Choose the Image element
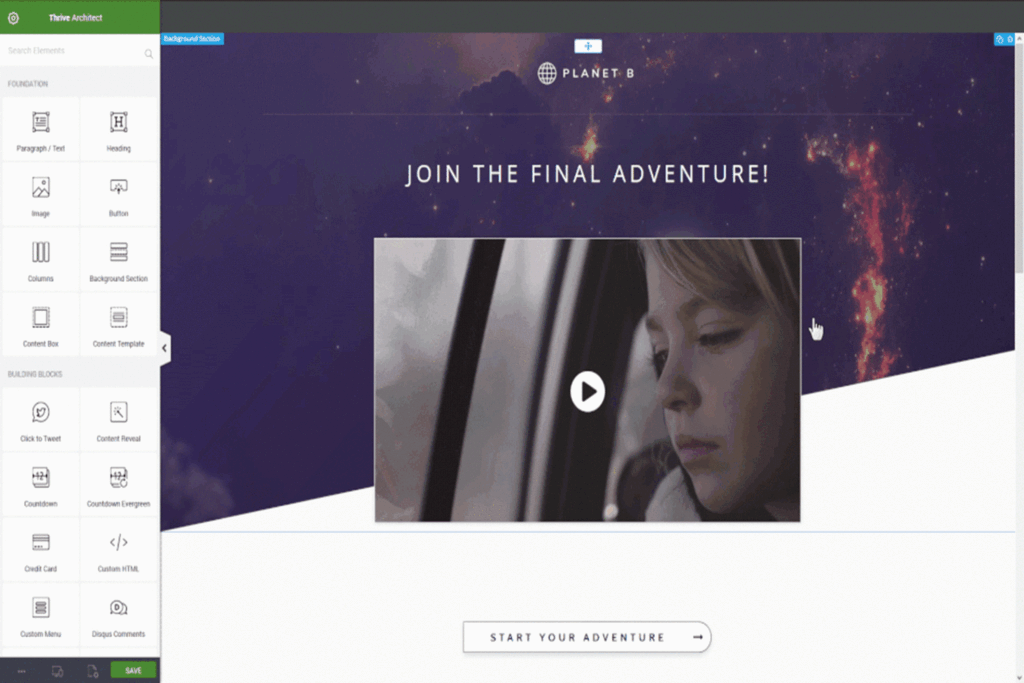The height and width of the screenshot is (683, 1024). [40, 195]
